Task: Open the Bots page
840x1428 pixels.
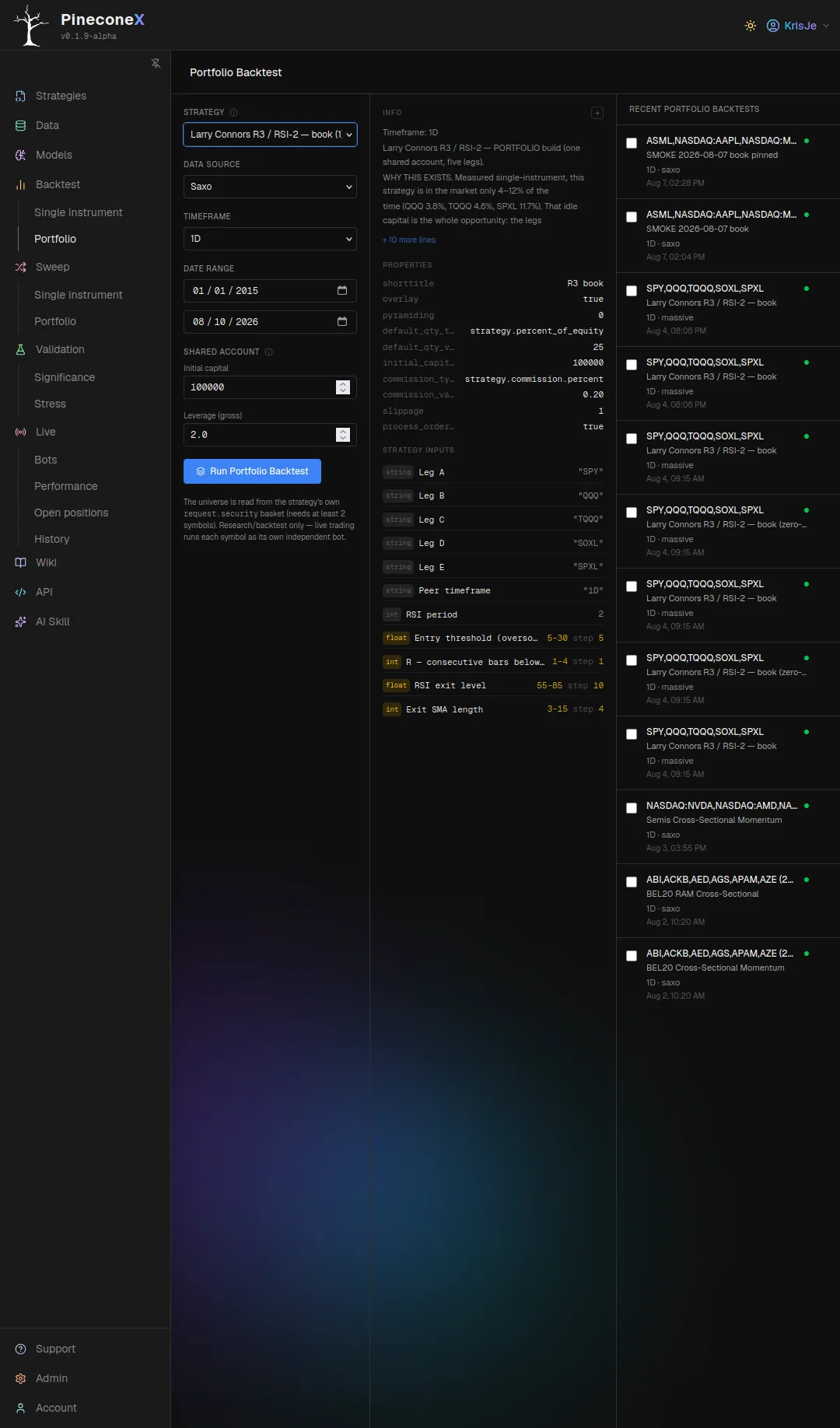Action: (46, 460)
